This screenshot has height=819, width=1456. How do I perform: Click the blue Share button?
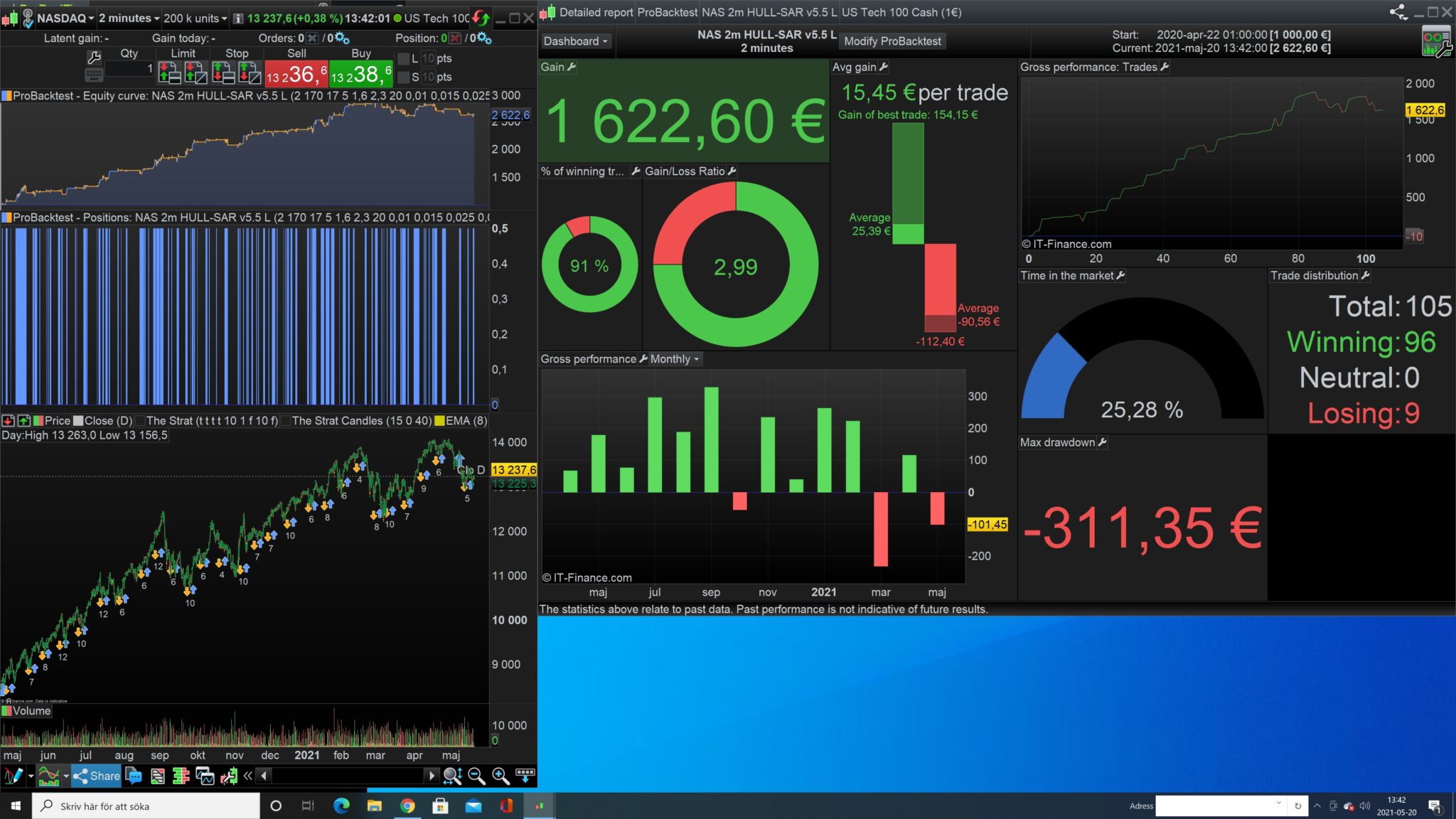[x=97, y=776]
